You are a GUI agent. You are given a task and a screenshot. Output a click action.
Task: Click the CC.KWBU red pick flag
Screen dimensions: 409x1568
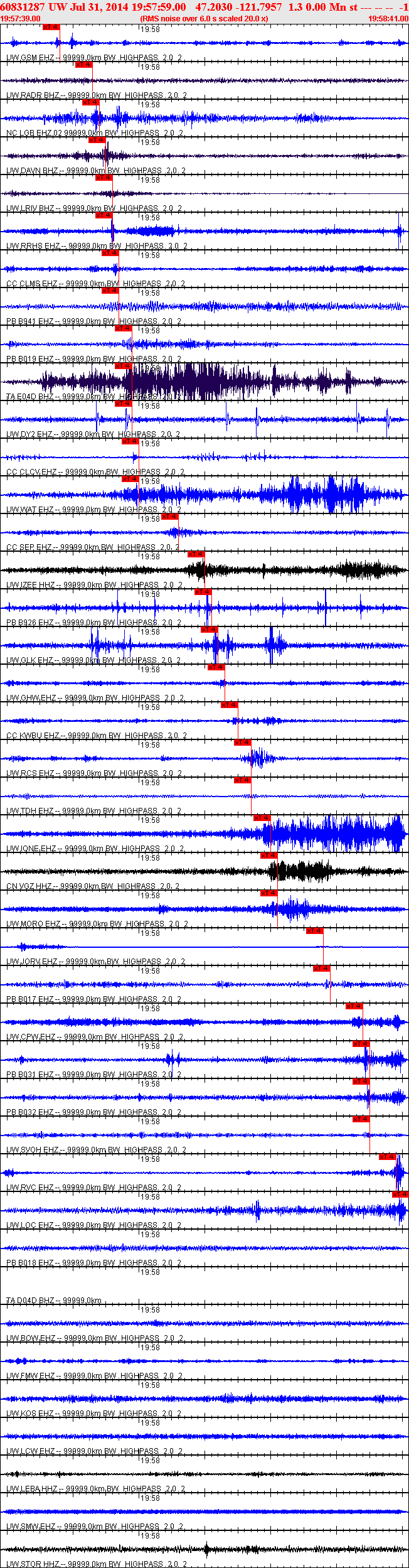pyautogui.click(x=230, y=705)
